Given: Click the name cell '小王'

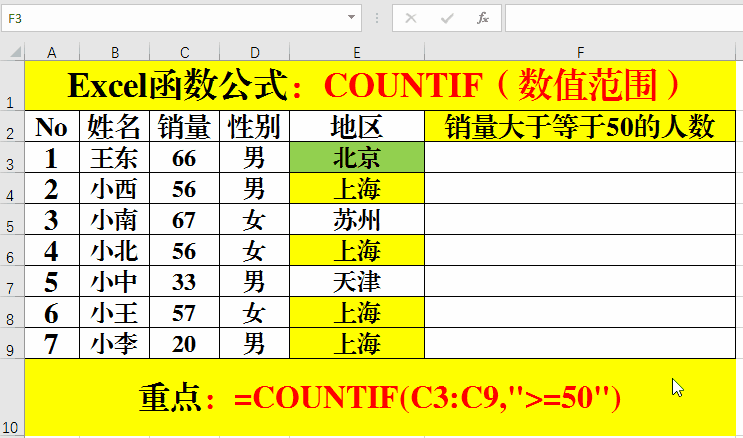Looking at the screenshot, I should click(x=115, y=312).
